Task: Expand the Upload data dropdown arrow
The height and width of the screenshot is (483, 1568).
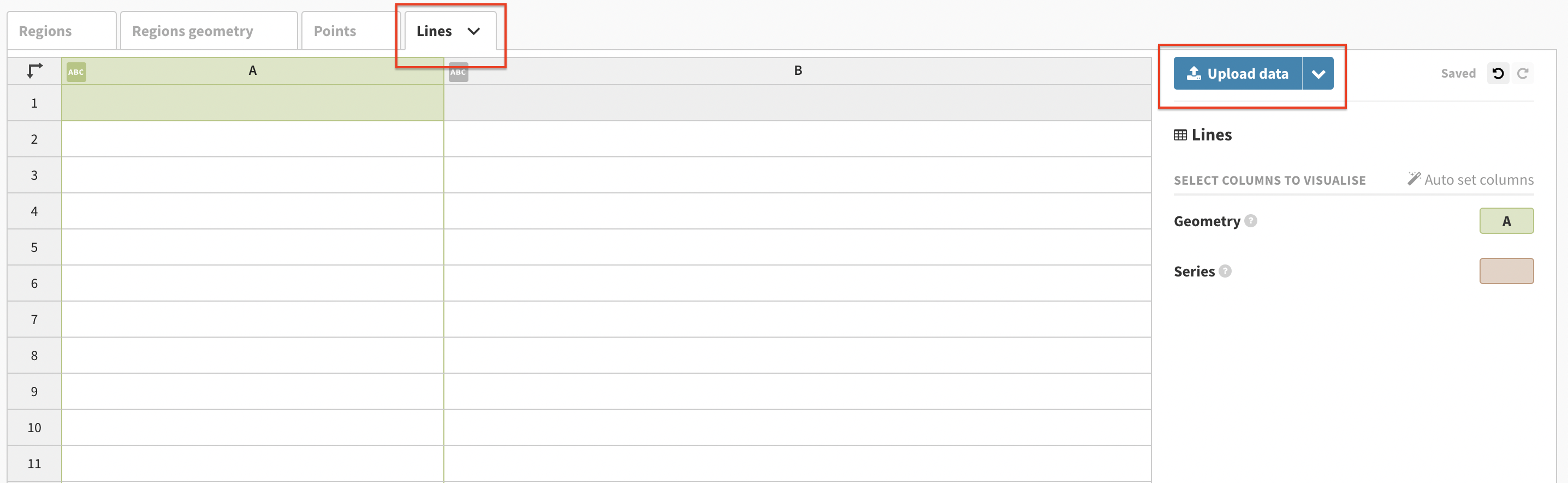Action: pyautogui.click(x=1318, y=74)
